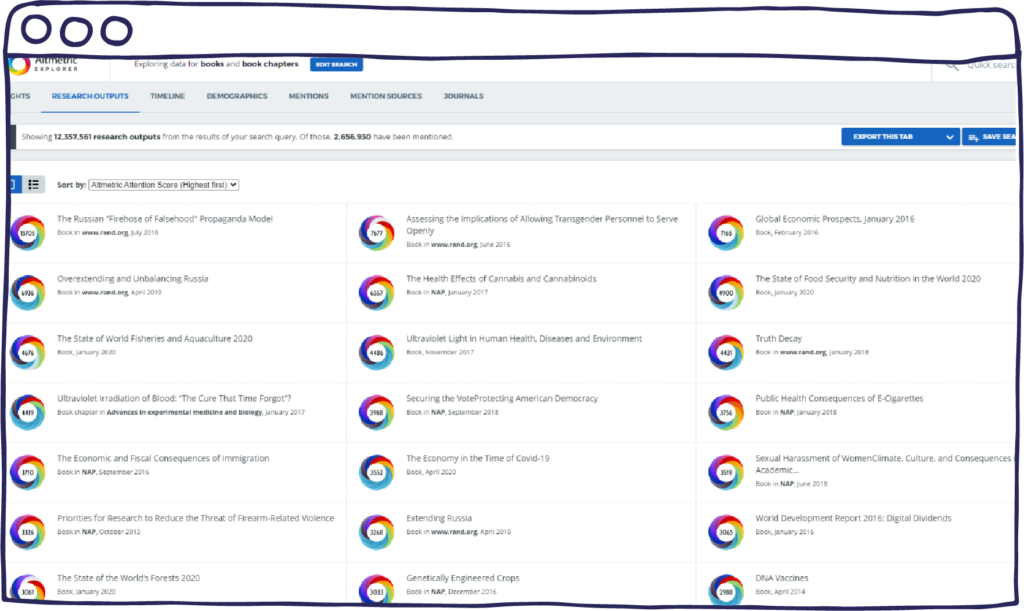Open State of World's Forests 2020 donut
The width and height of the screenshot is (1024, 611).
(27, 588)
